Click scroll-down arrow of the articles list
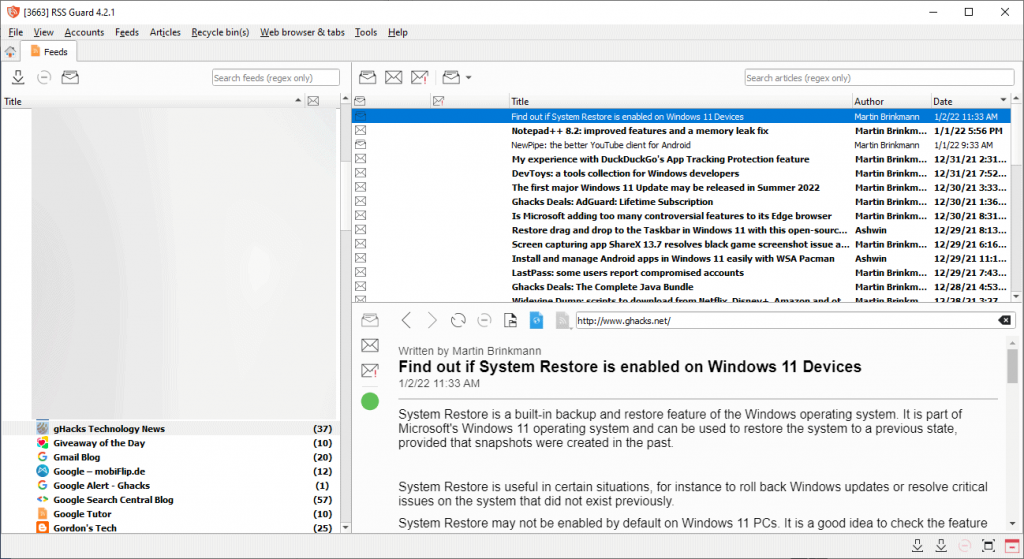This screenshot has width=1024, height=559. coord(1016,296)
